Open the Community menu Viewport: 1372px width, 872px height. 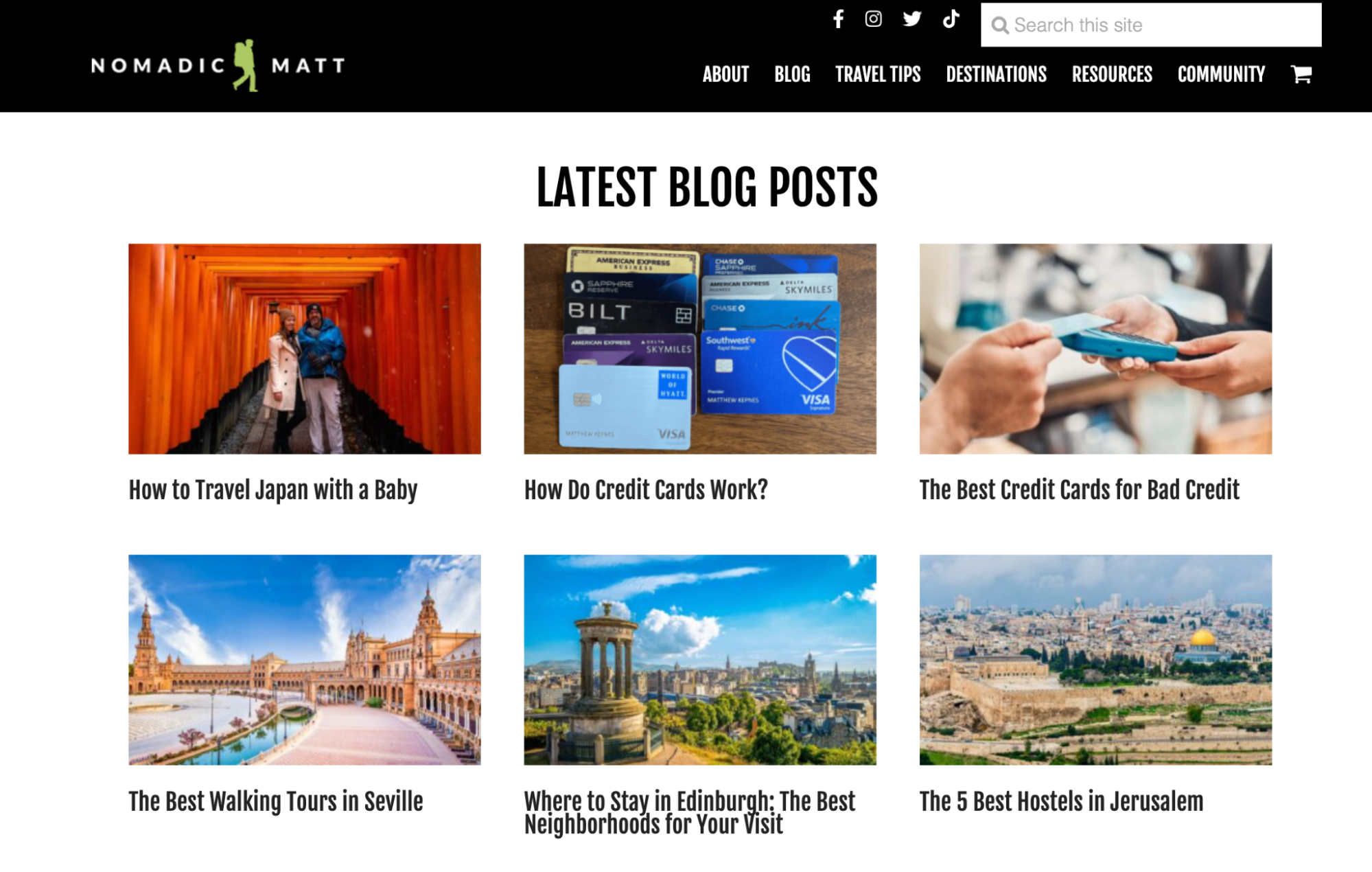(1221, 74)
